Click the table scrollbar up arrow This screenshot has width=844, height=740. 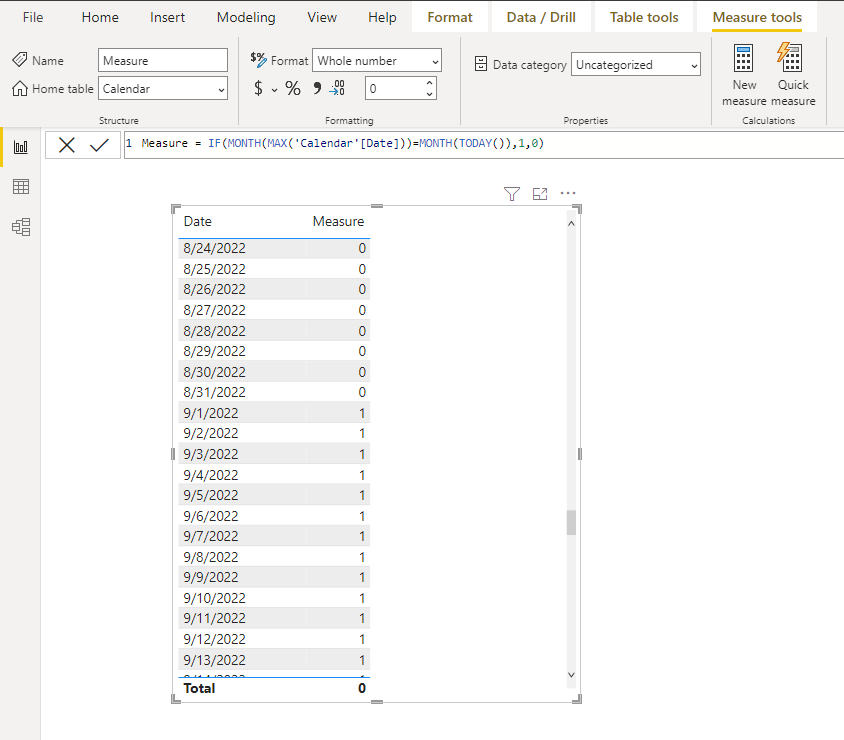click(571, 223)
